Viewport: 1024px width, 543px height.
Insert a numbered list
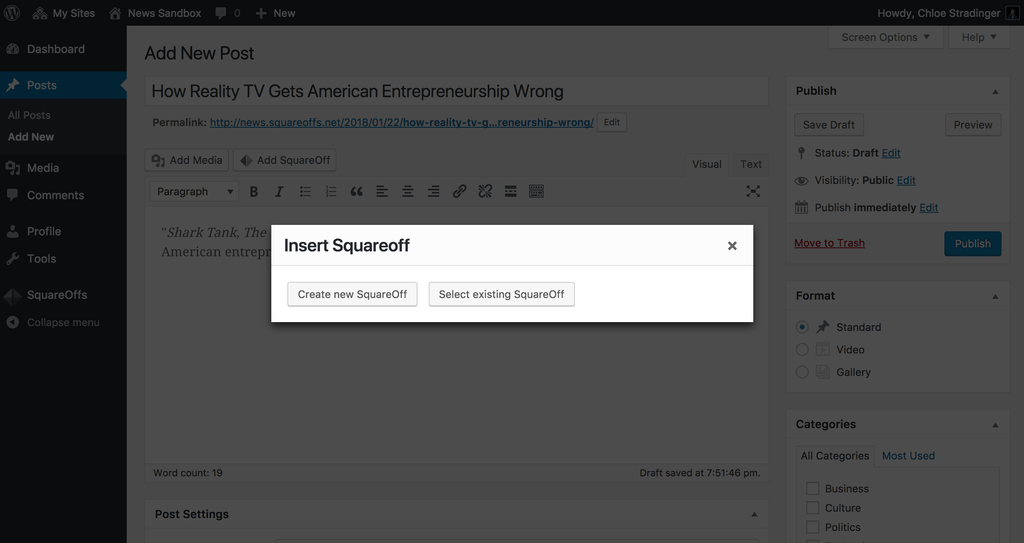[330, 191]
